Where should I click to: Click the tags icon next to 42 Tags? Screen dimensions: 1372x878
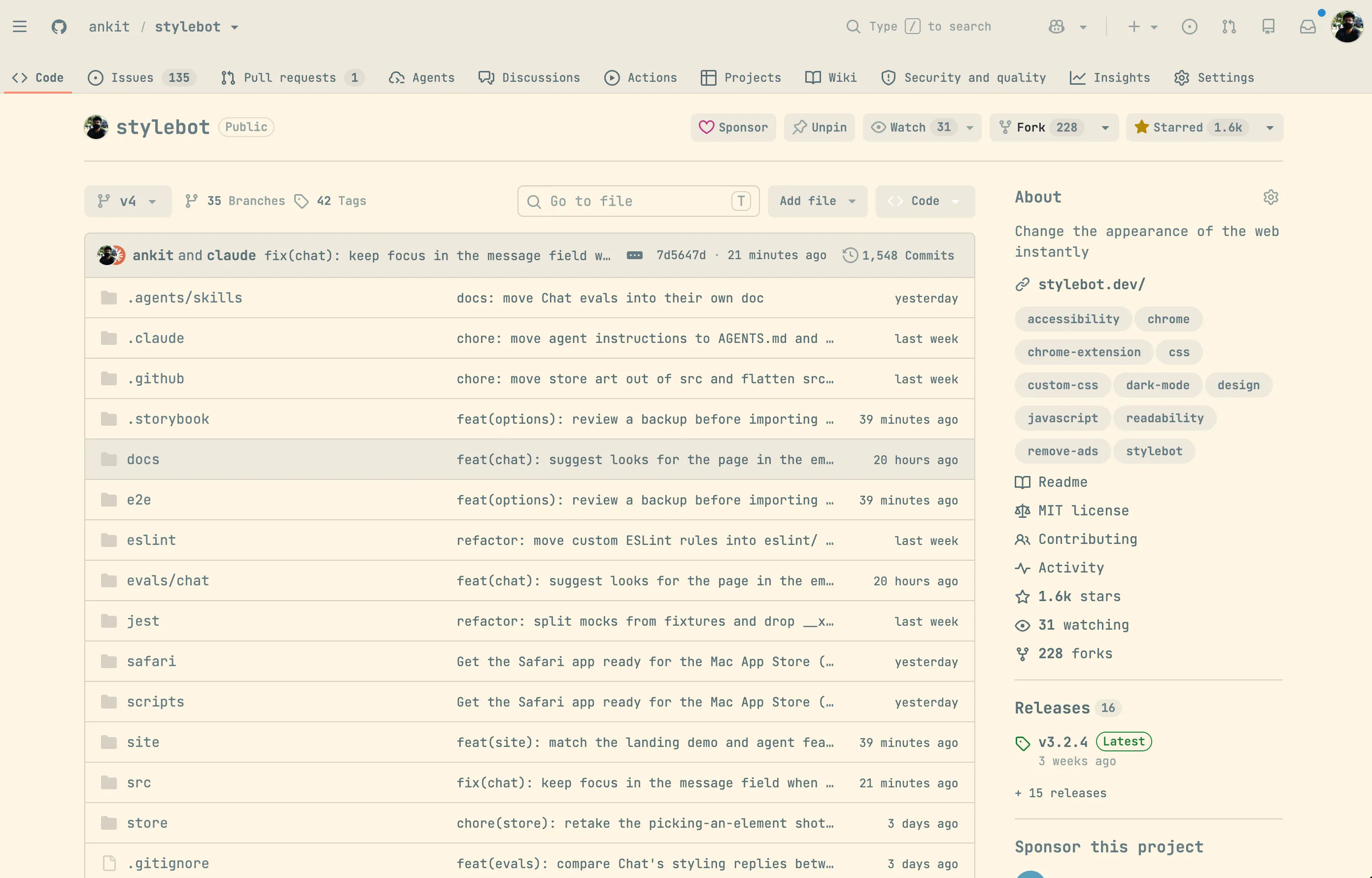(x=301, y=201)
